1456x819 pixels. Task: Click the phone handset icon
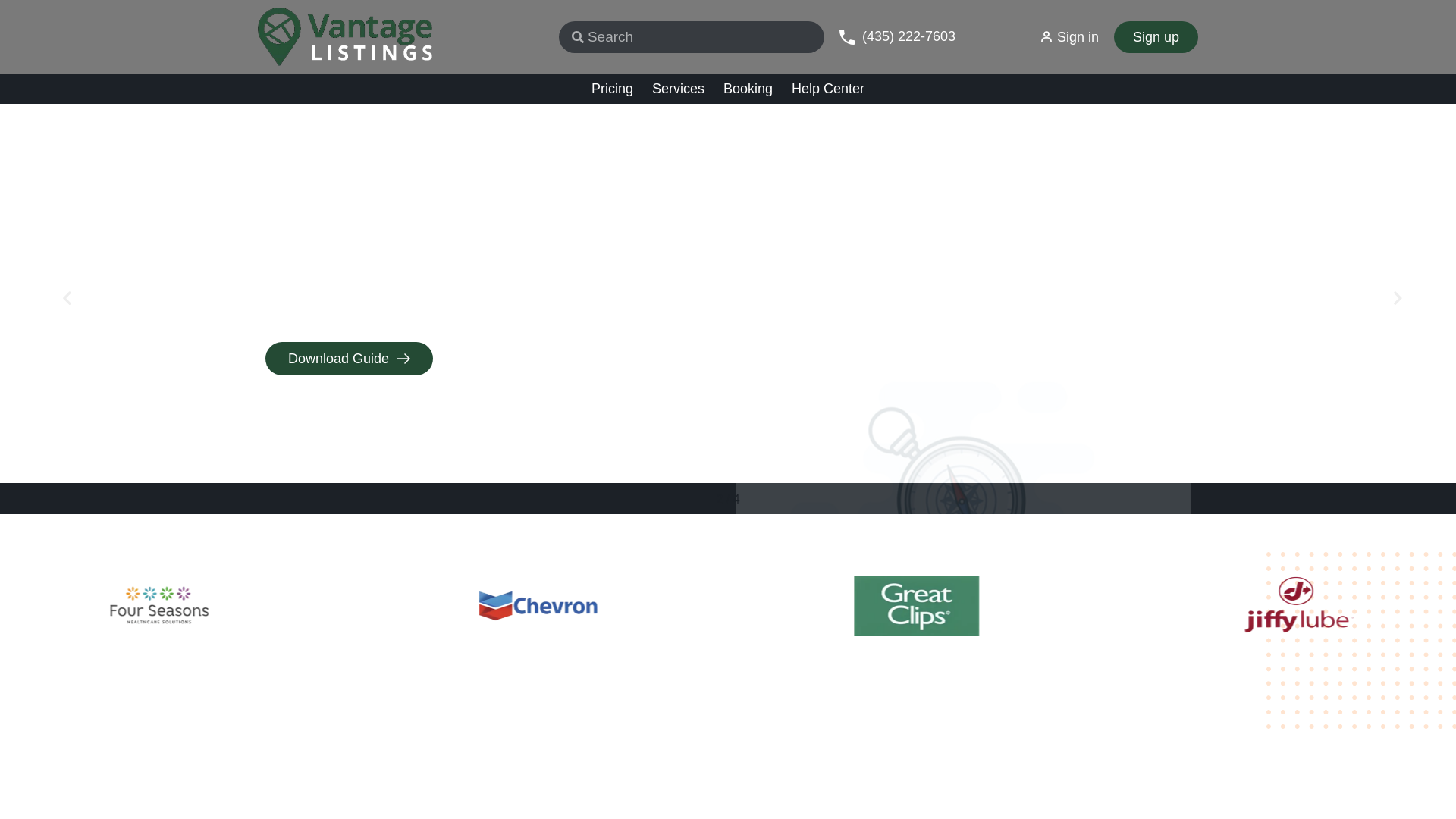coord(847,36)
